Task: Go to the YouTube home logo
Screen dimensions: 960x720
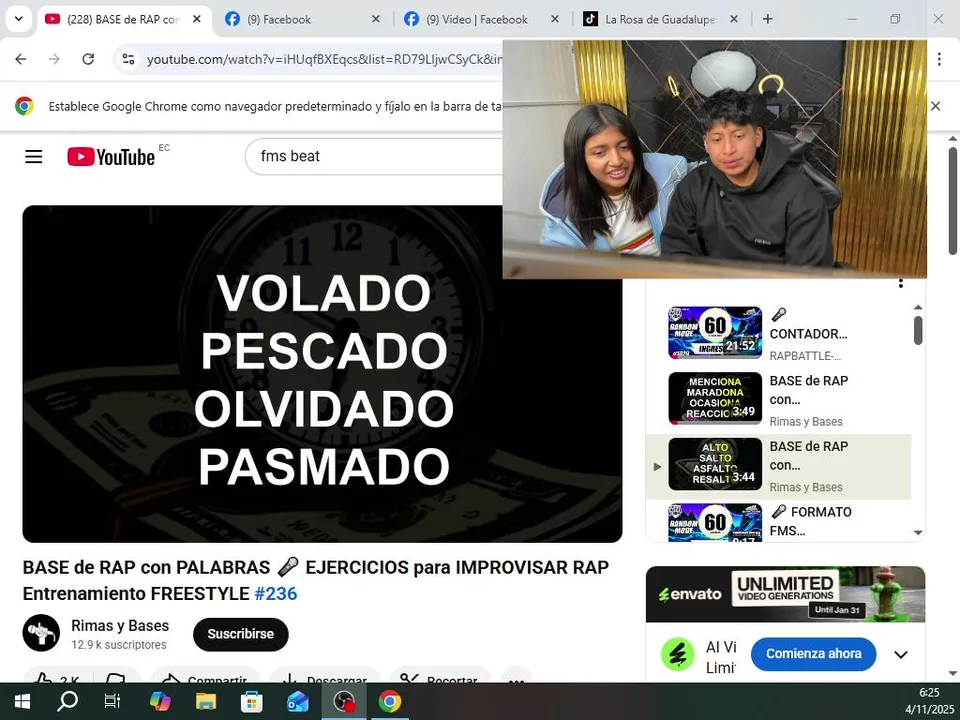Action: click(111, 157)
